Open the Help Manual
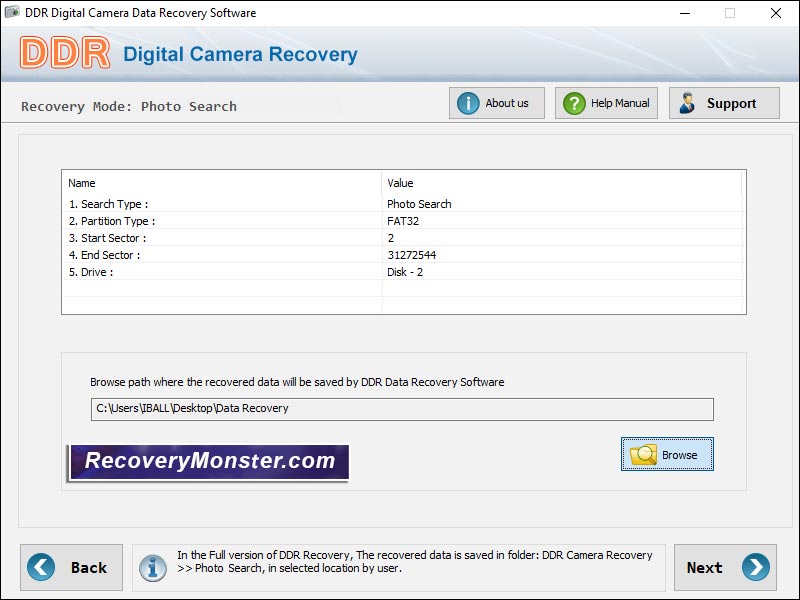 (x=605, y=102)
